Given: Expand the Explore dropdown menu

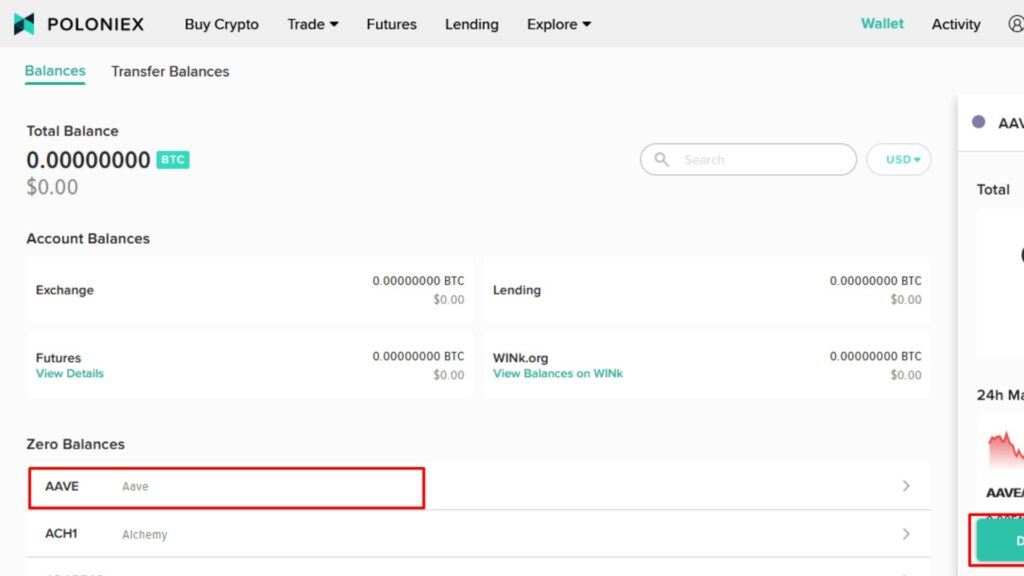Looking at the screenshot, I should 559,24.
